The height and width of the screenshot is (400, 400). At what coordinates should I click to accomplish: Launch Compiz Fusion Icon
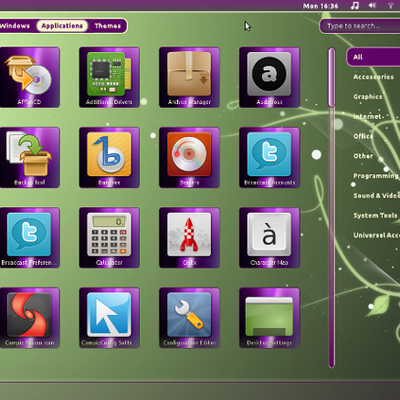click(29, 318)
